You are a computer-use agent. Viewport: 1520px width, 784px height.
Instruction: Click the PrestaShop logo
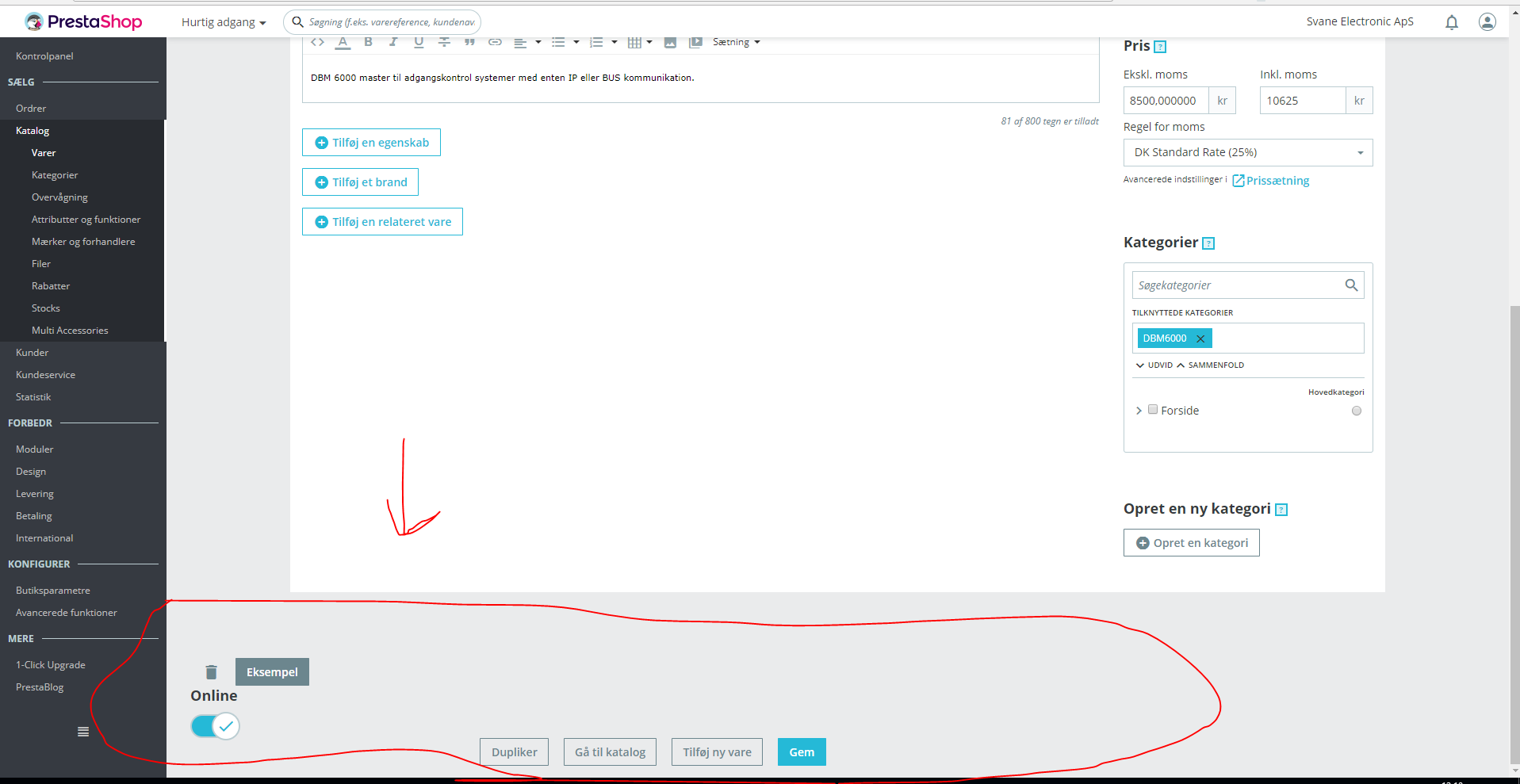tap(83, 21)
